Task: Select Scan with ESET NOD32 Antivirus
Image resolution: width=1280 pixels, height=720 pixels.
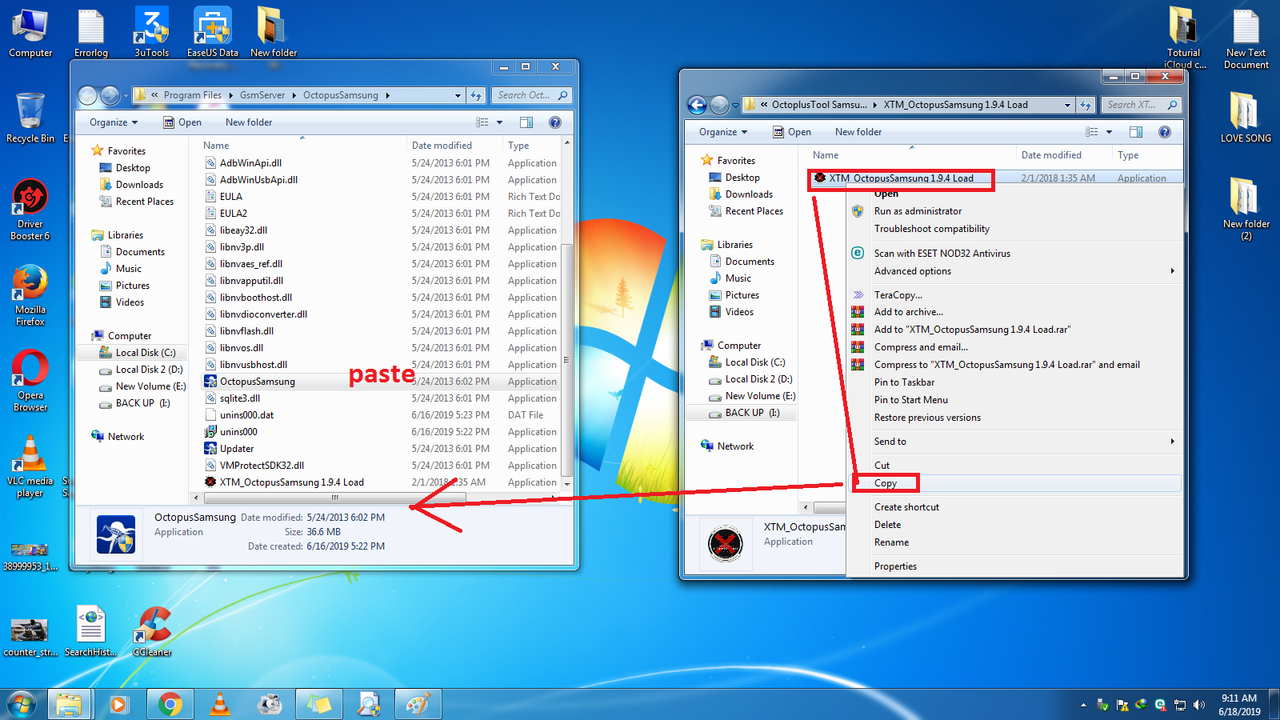Action: [1014, 253]
